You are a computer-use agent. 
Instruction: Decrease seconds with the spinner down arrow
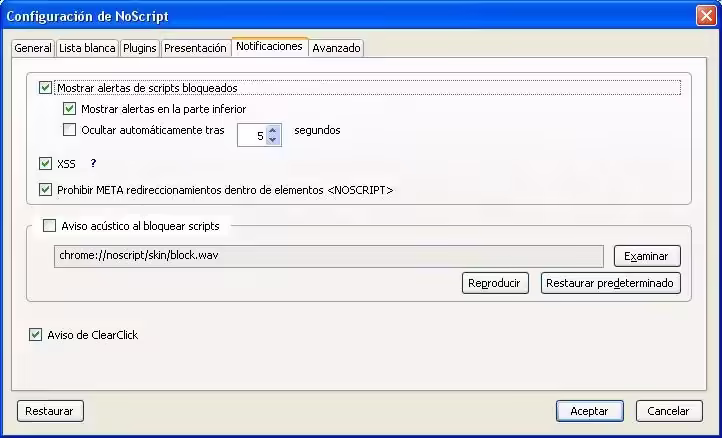(x=273, y=140)
